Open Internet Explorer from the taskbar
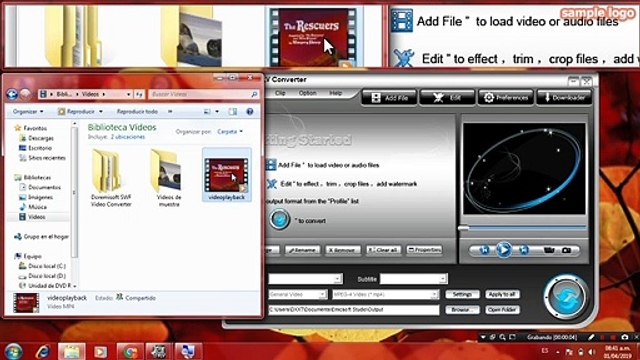Viewport: 640px width, 360px height. pos(42,351)
